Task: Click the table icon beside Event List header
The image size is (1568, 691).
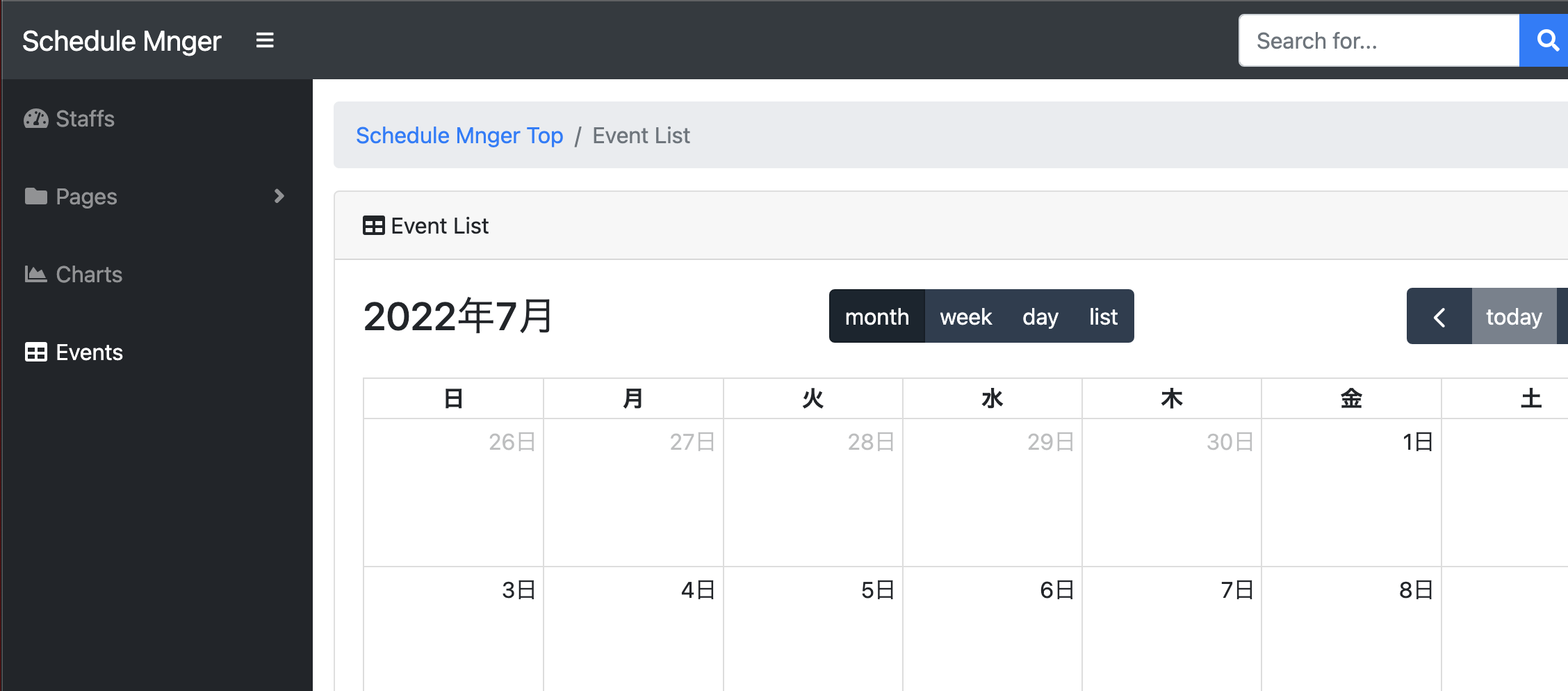Action: (x=373, y=226)
